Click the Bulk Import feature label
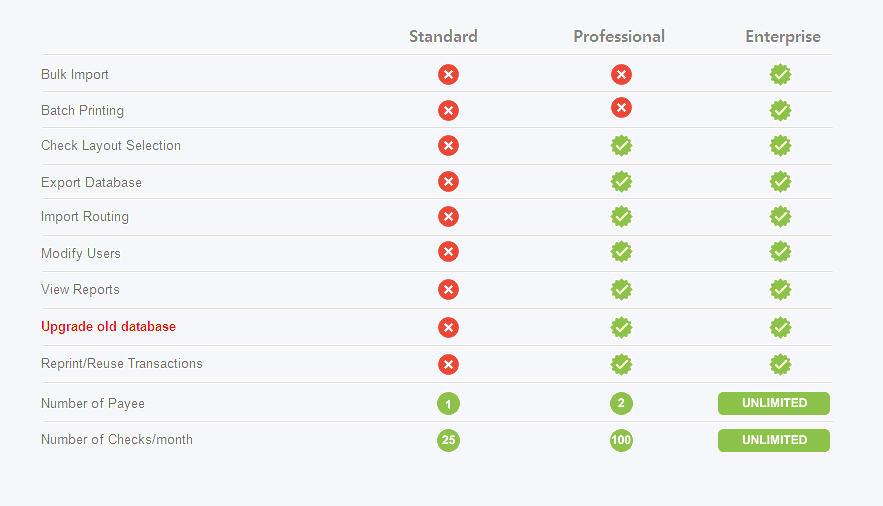 point(75,75)
